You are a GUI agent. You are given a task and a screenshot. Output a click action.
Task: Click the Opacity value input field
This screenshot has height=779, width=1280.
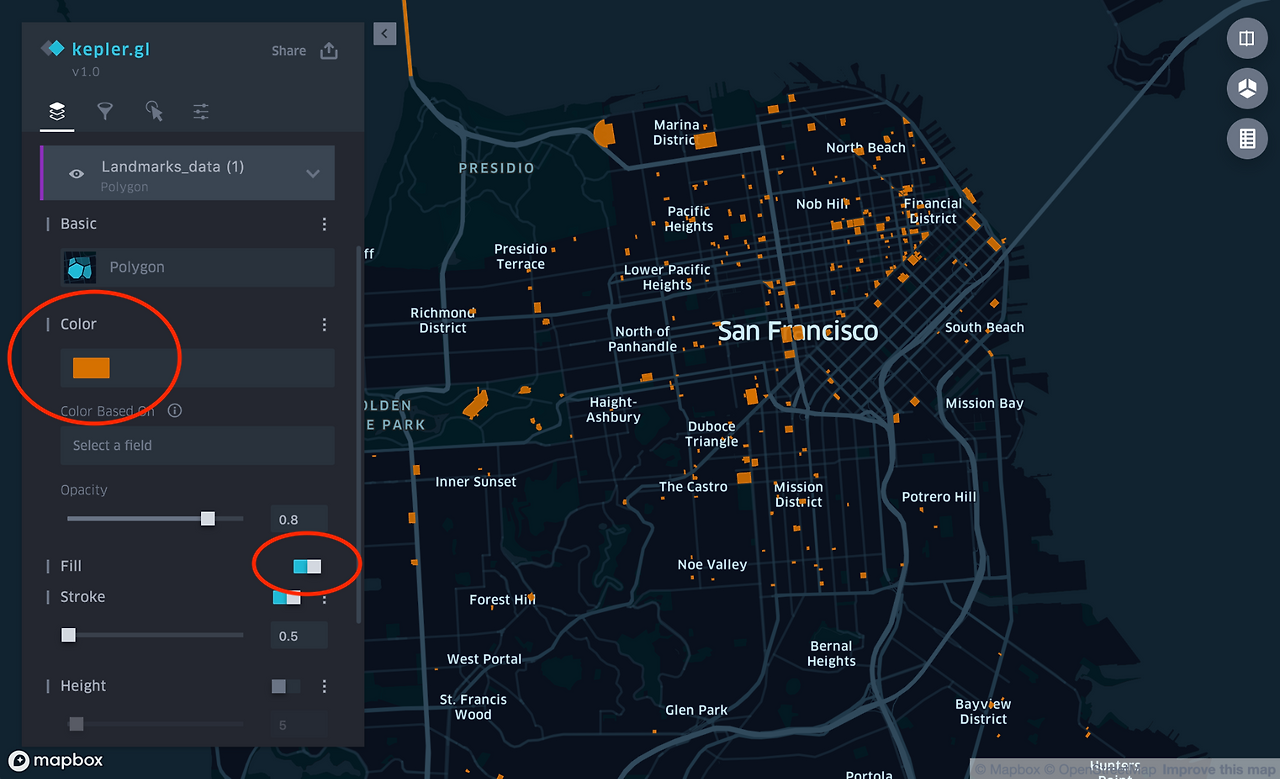point(298,519)
